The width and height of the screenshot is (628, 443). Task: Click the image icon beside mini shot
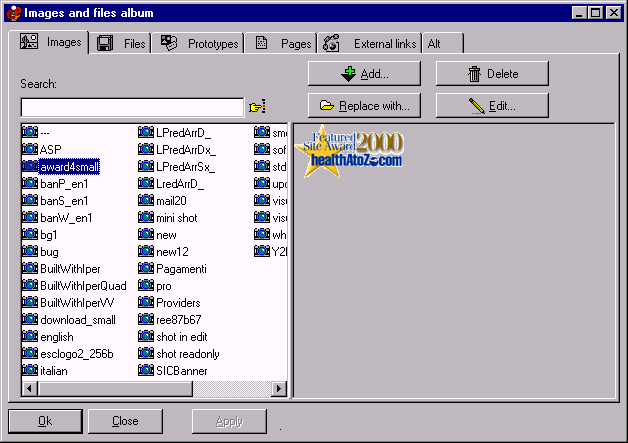[146, 217]
